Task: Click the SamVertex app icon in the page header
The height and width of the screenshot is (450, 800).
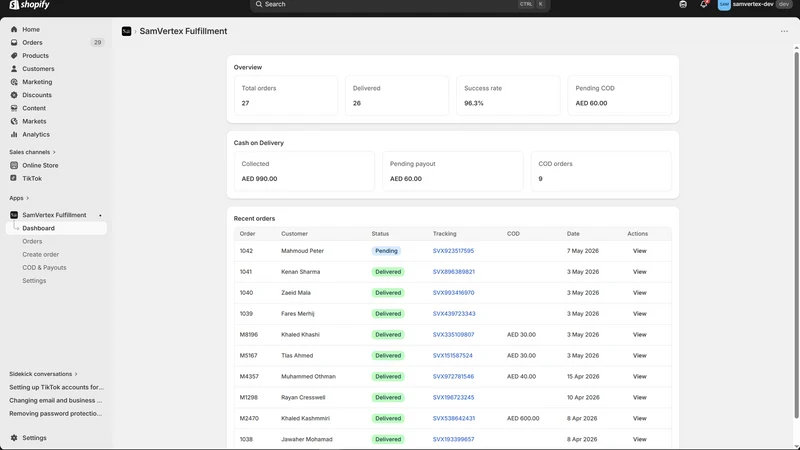Action: [x=127, y=31]
